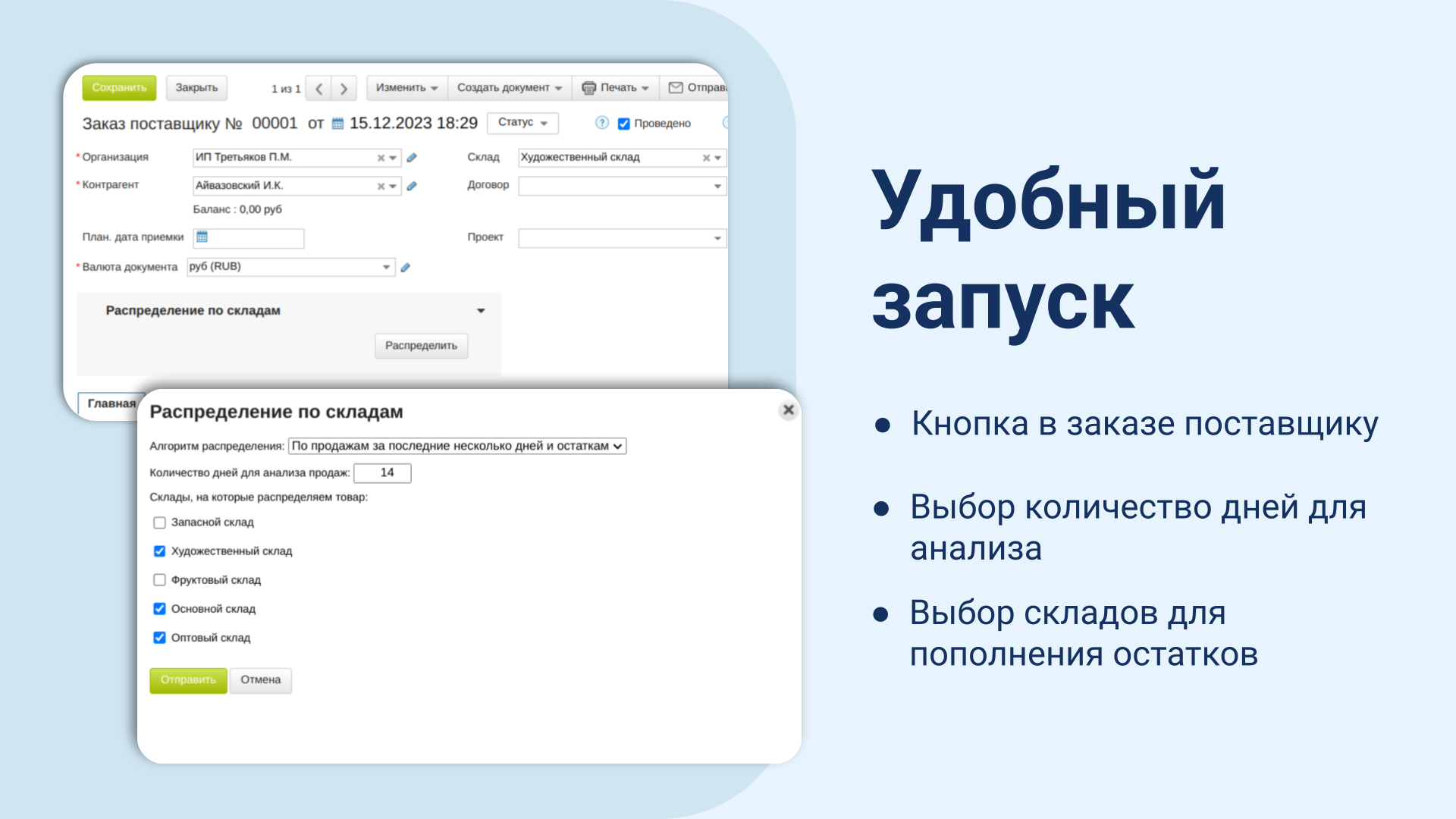This screenshot has height=819, width=1456.
Task: Edit currency with pencil icon
Action: pyautogui.click(x=406, y=267)
